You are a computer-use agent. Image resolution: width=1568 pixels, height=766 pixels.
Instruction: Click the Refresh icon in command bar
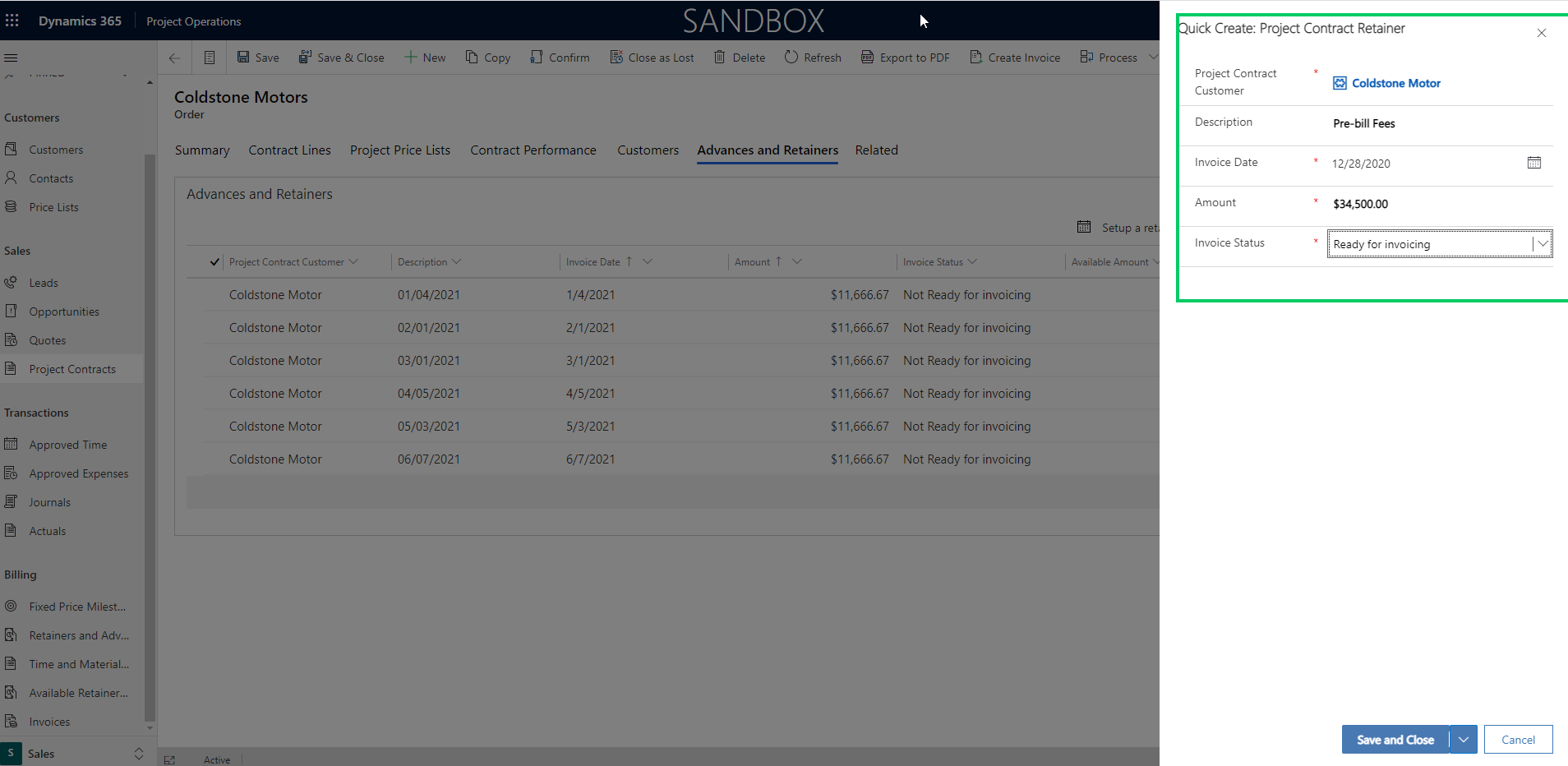[x=791, y=58]
